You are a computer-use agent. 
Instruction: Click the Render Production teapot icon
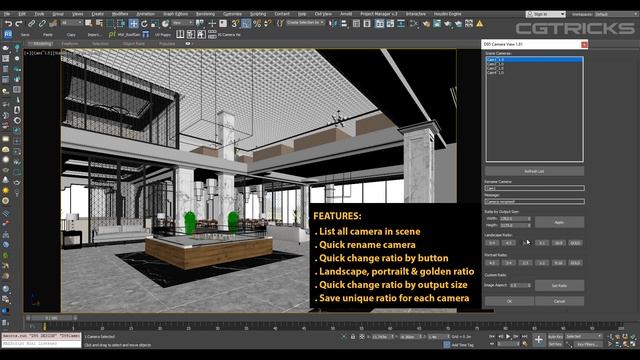pos(448,24)
